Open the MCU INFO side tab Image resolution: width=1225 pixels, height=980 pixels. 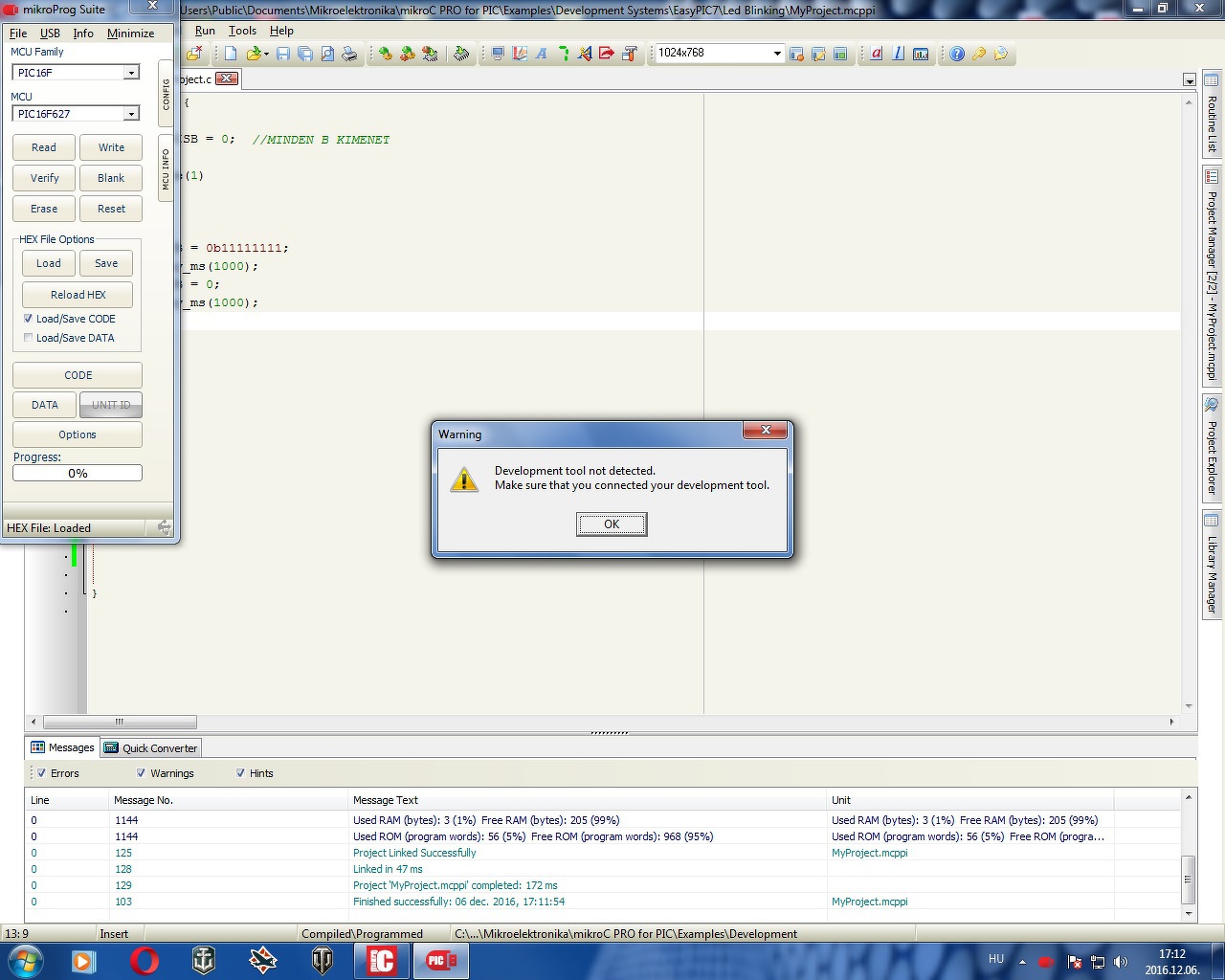(166, 169)
